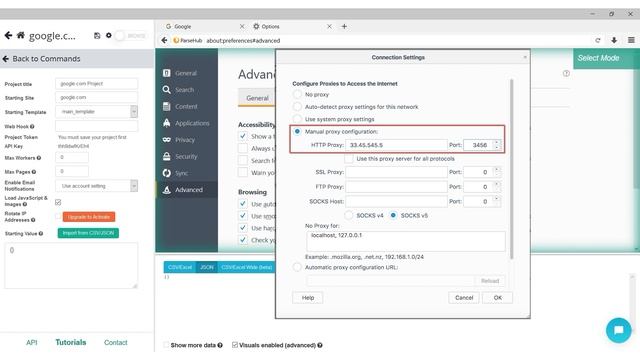The height and width of the screenshot is (360, 640).
Task: Close the Connection Settings dialog
Action: [525, 58]
